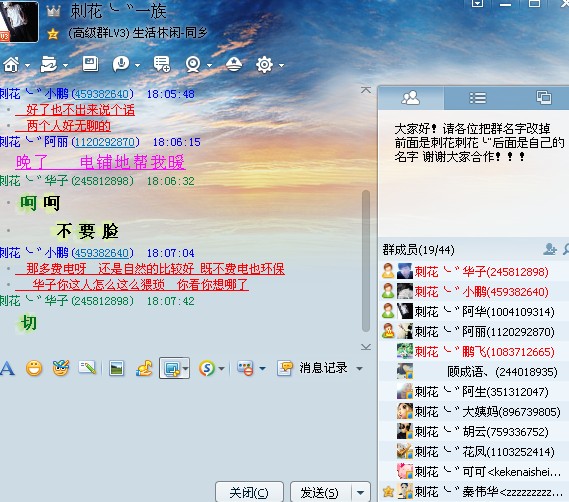Viewport: 569px width, 502px height.
Task: Switch to the list view tab
Action: [478, 98]
